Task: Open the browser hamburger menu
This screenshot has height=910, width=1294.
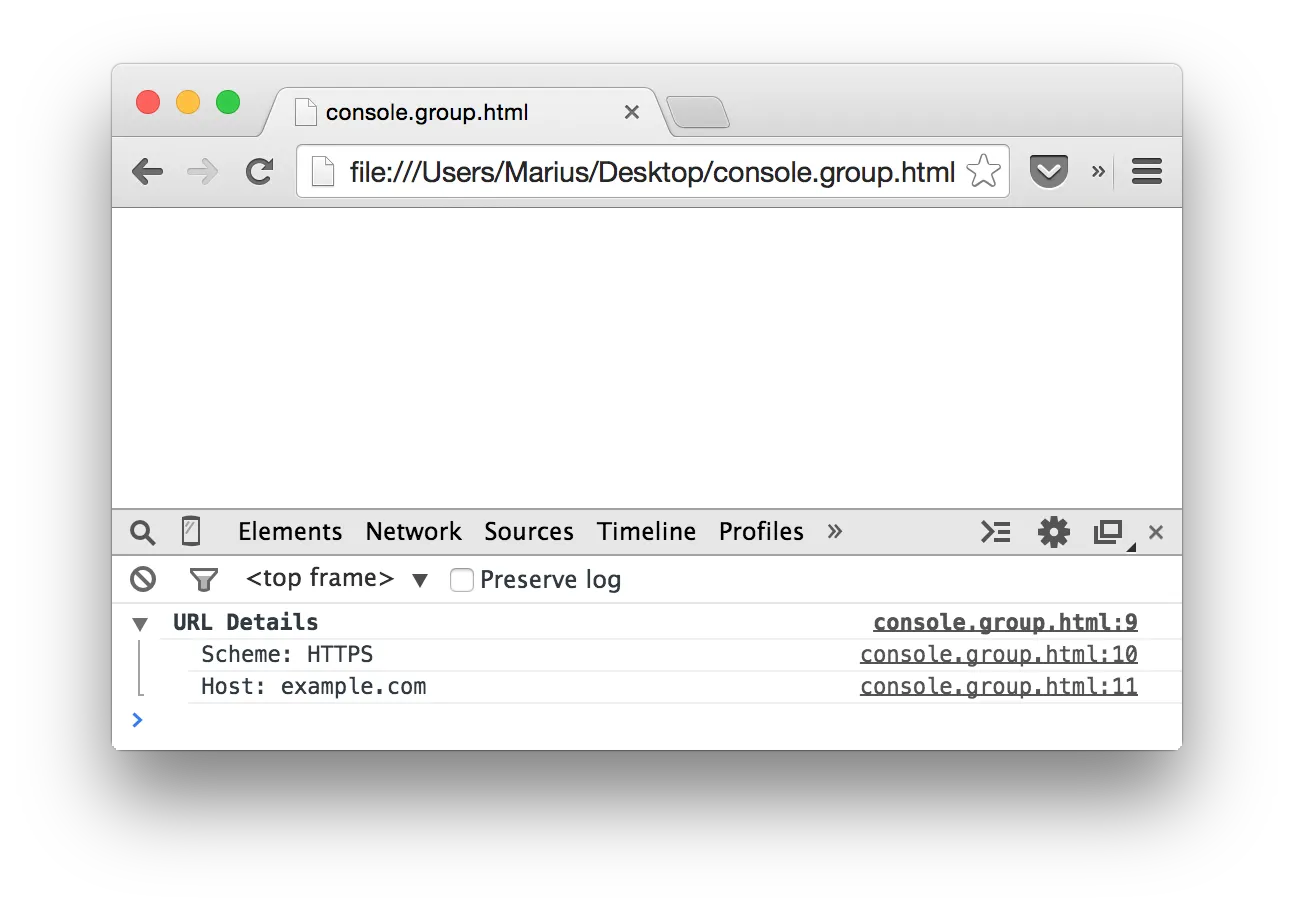Action: coord(1146,171)
